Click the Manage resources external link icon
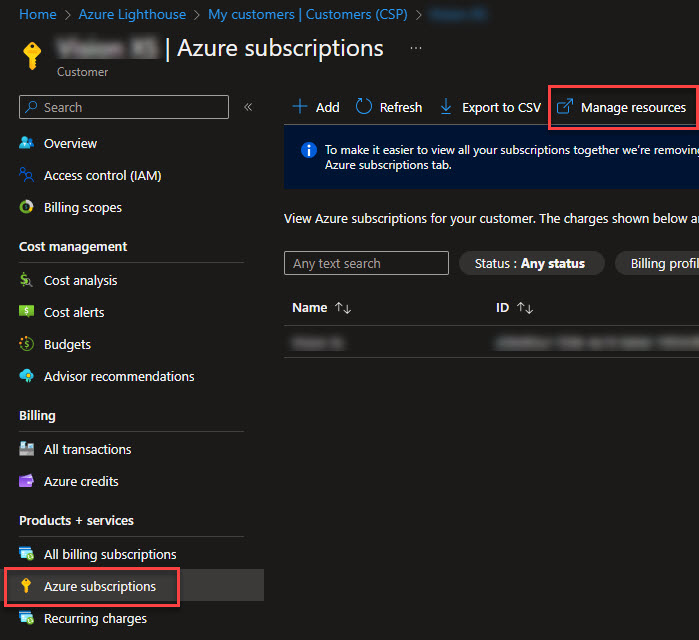This screenshot has height=640, width=699. 564,107
